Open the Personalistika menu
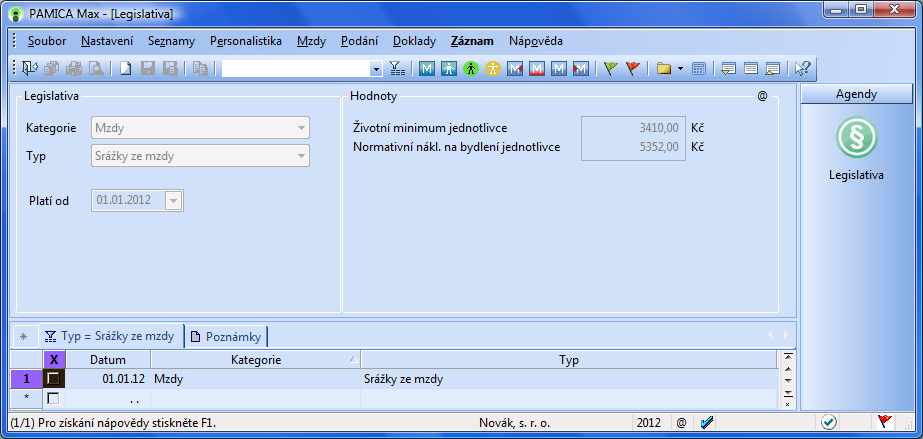This screenshot has height=439, width=923. (245, 41)
